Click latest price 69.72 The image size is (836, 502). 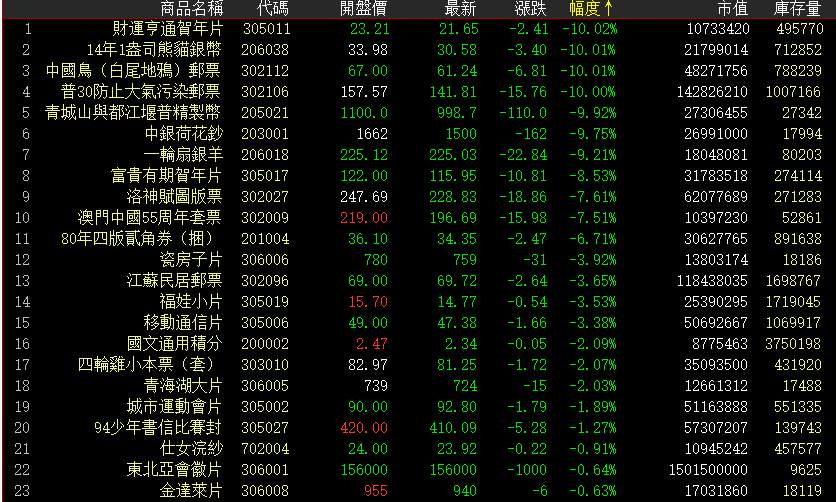tap(457, 281)
